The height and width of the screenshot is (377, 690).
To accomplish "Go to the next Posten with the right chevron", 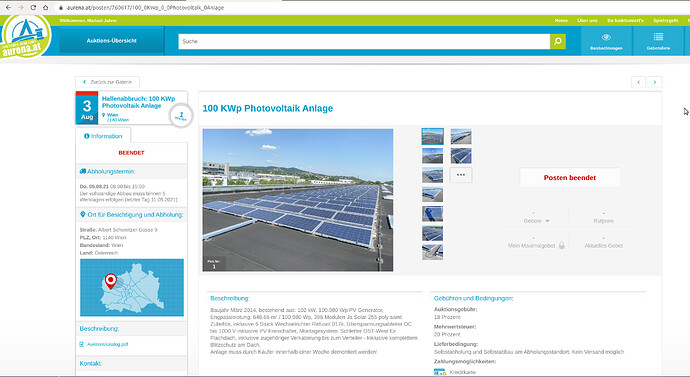I will pyautogui.click(x=654, y=82).
